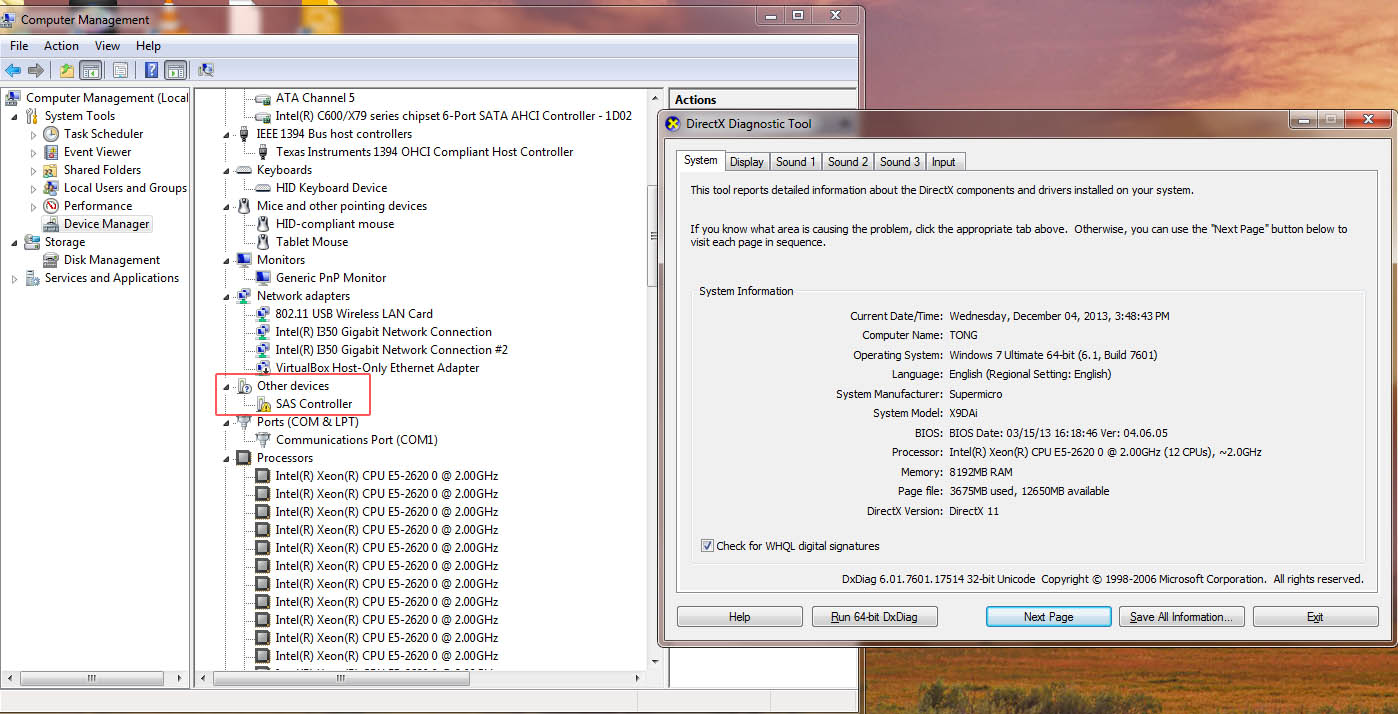Viewport: 1398px width, 714px height.
Task: Toggle Check for WHQL digital signatures checkbox
Action: tap(707, 546)
